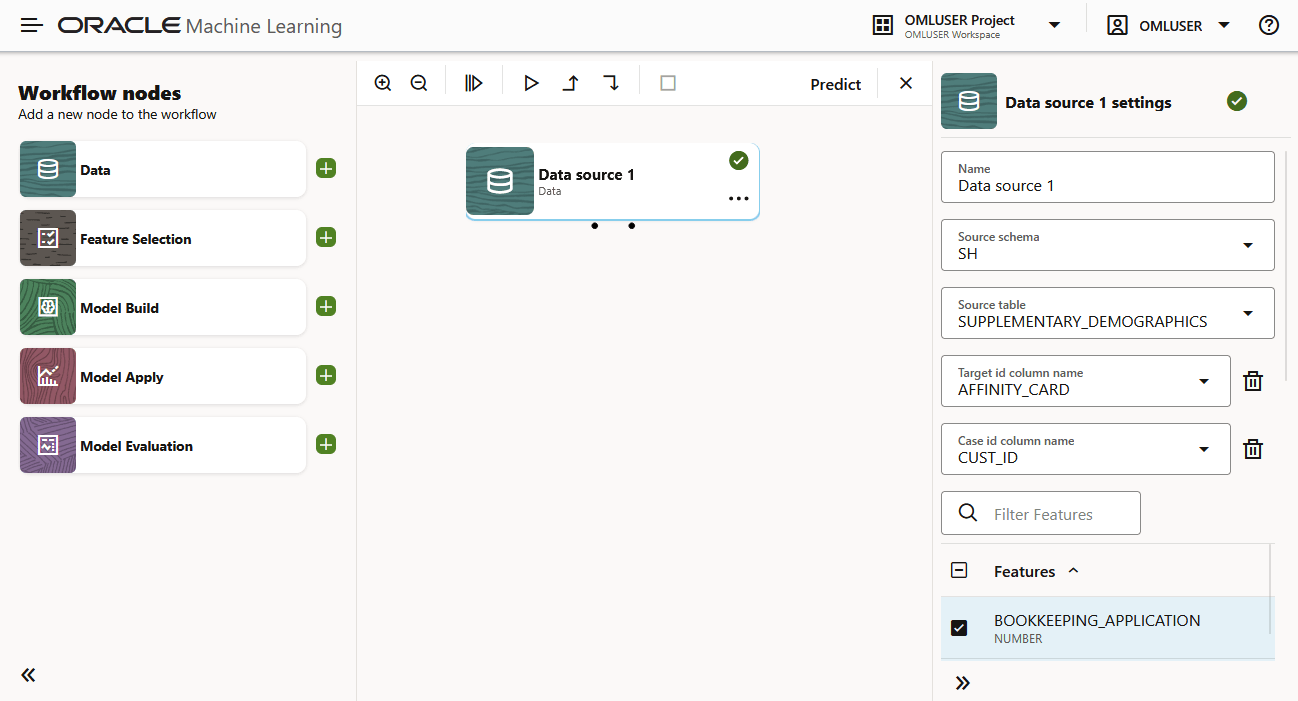
Task: Click the Model Build brain thumbnail
Action: (48, 307)
